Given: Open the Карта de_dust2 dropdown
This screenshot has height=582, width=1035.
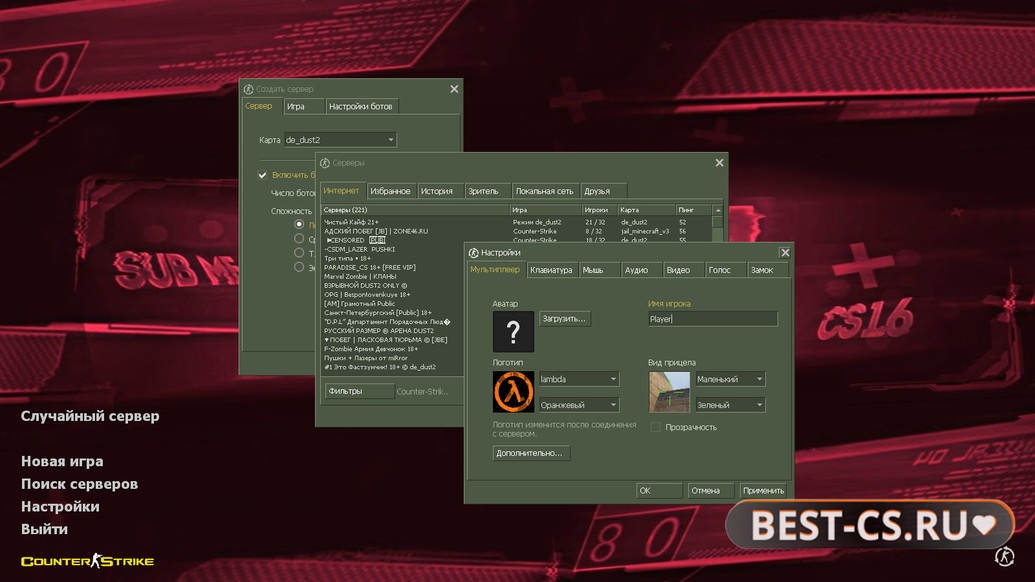Looking at the screenshot, I should click(x=340, y=140).
